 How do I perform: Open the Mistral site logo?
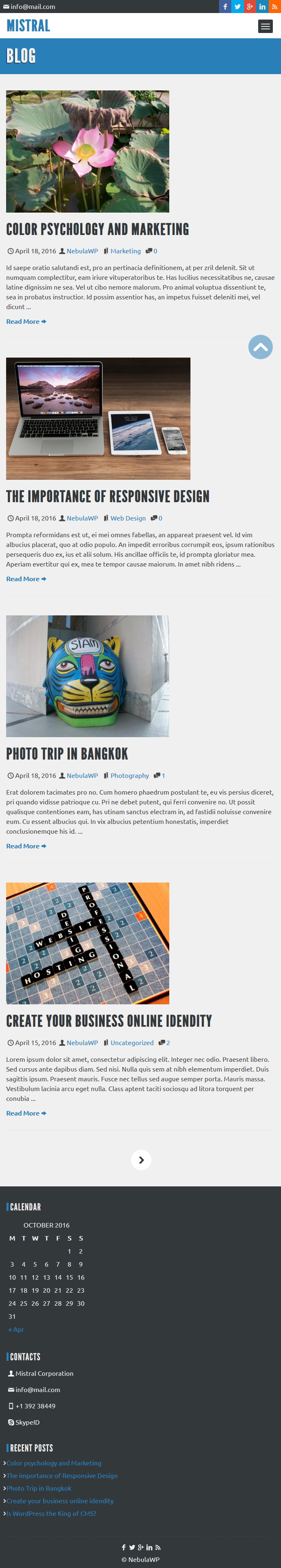click(28, 26)
